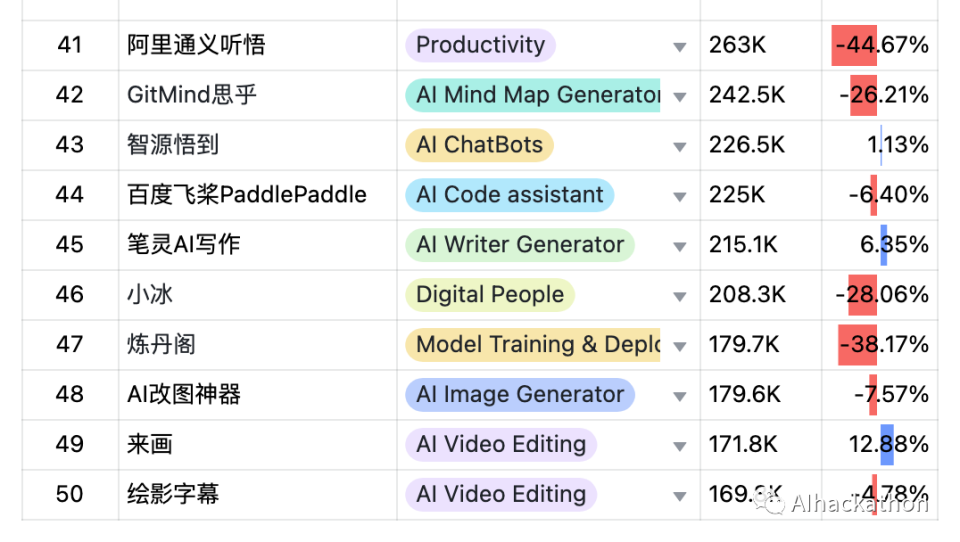Image resolution: width=960 pixels, height=542 pixels.
Task: Select the 263K traffic cell
Action: coord(737,45)
